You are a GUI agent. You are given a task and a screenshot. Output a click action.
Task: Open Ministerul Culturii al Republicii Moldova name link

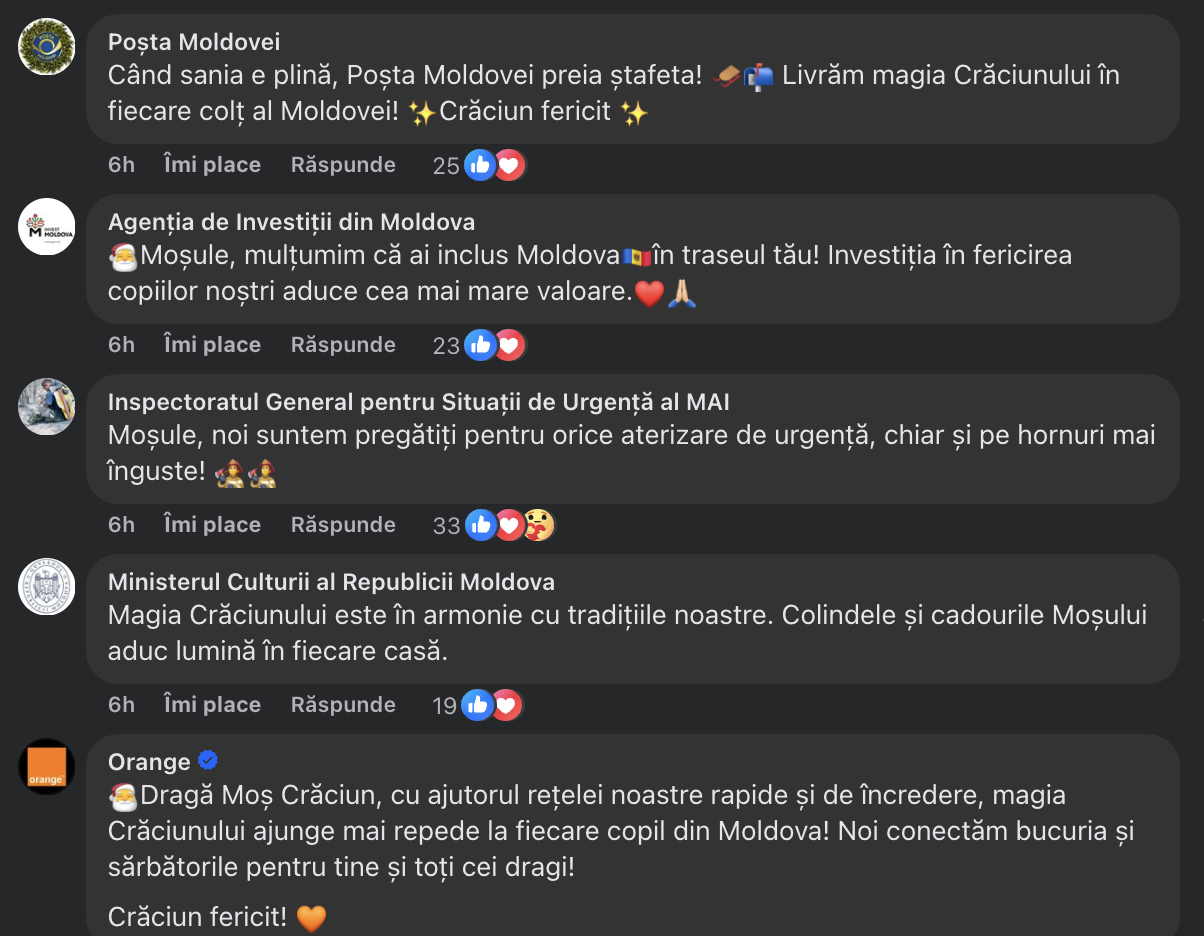pos(331,581)
